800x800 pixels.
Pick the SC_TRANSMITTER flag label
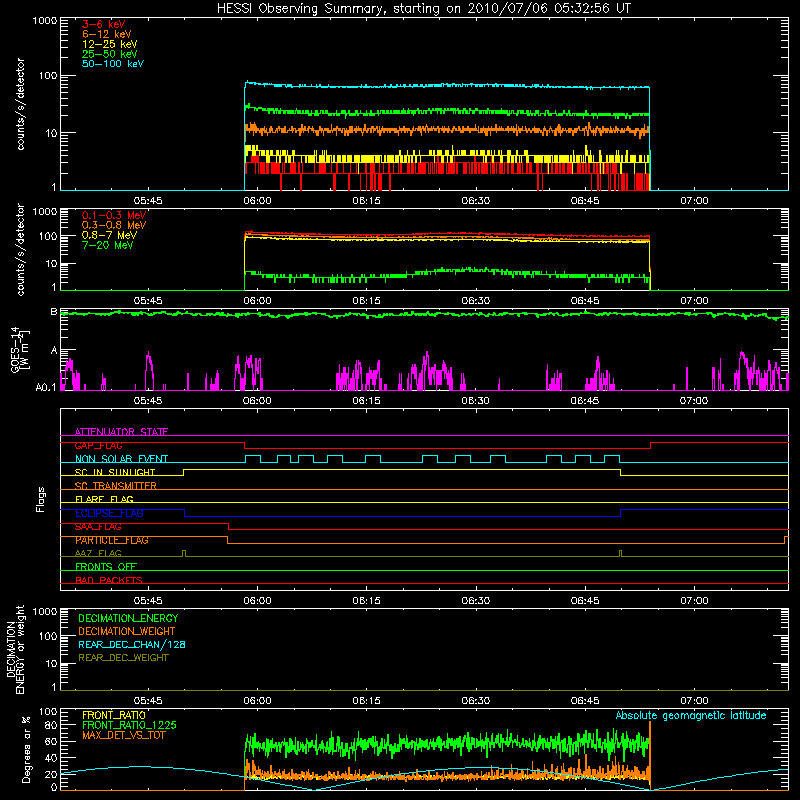click(x=116, y=486)
